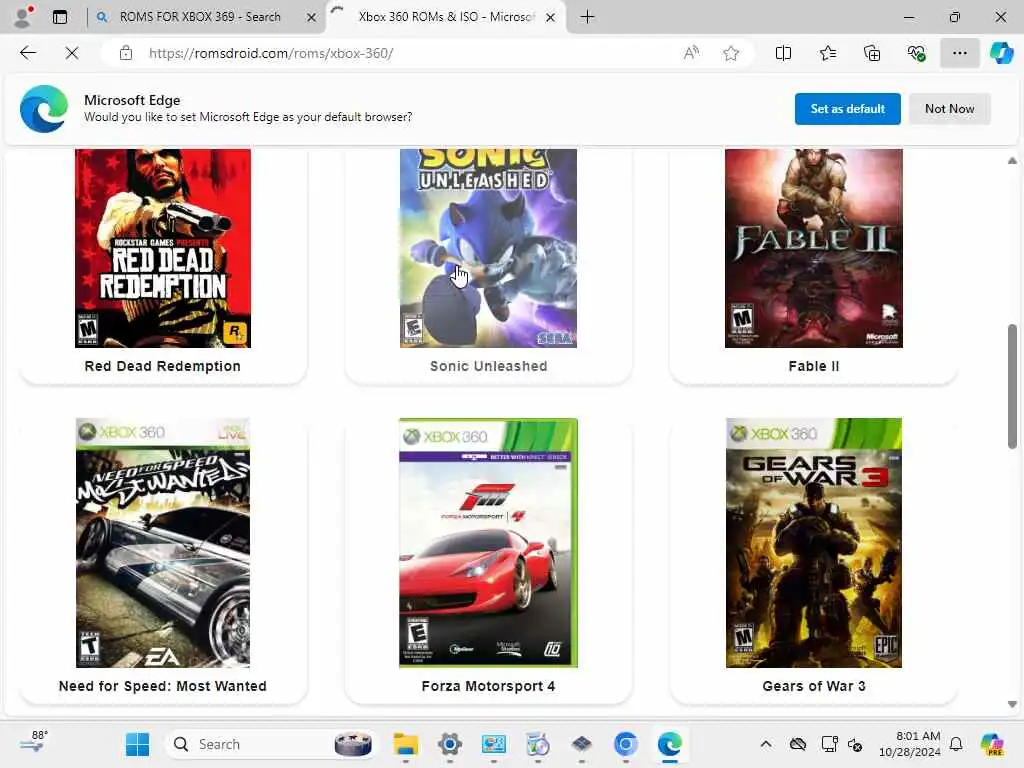Open File Explorer from the taskbar
This screenshot has width=1024, height=768.
(406, 744)
